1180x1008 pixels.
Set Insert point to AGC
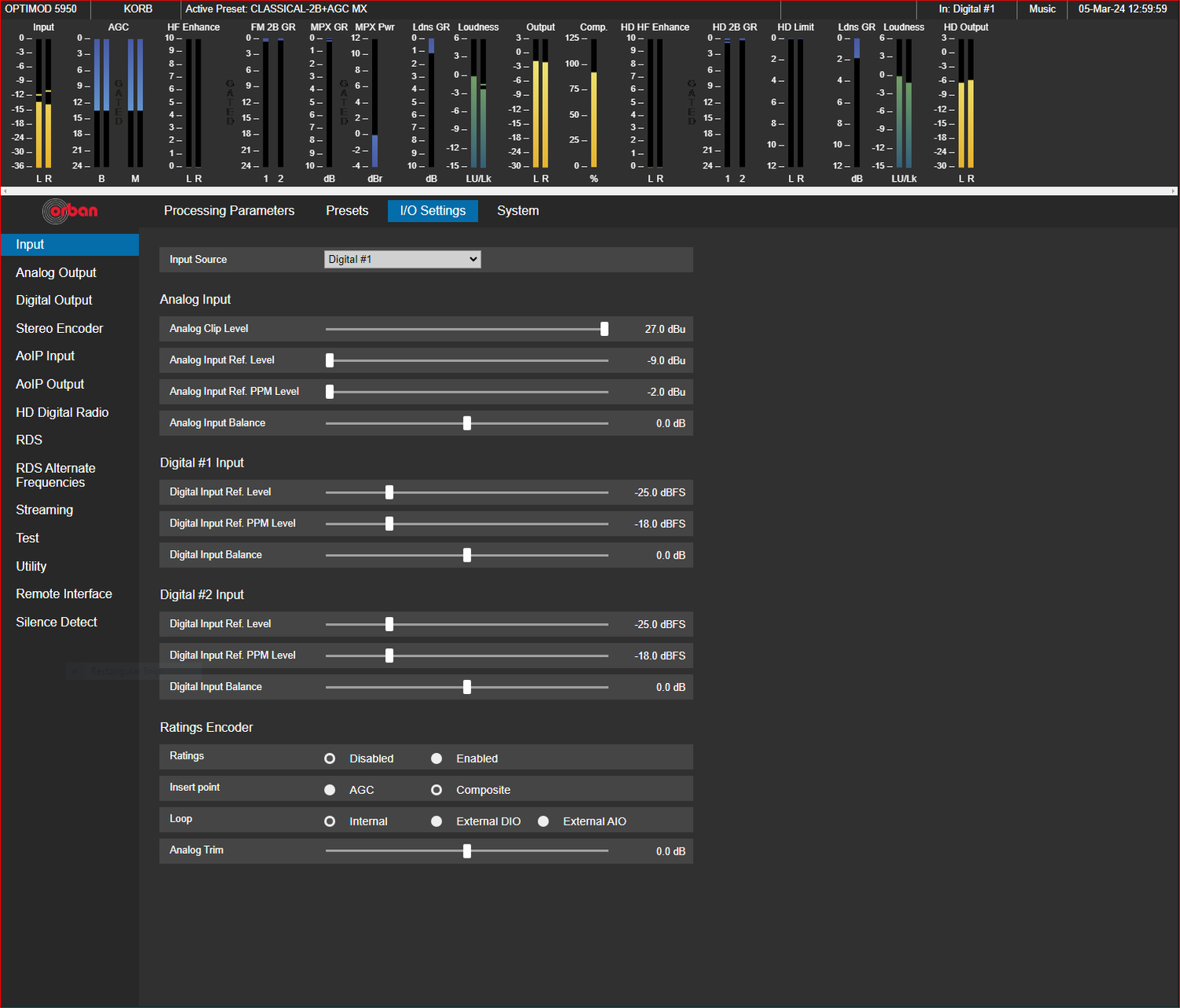click(330, 790)
